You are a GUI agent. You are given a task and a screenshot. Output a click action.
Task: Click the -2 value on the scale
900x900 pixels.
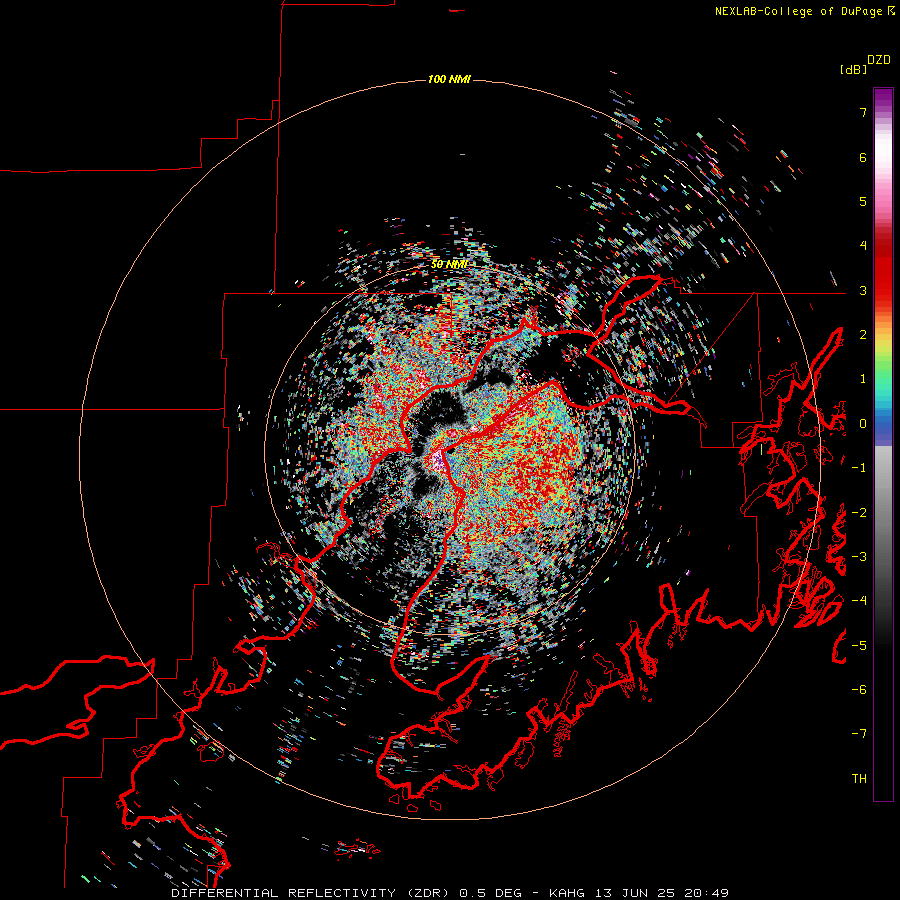[x=859, y=513]
